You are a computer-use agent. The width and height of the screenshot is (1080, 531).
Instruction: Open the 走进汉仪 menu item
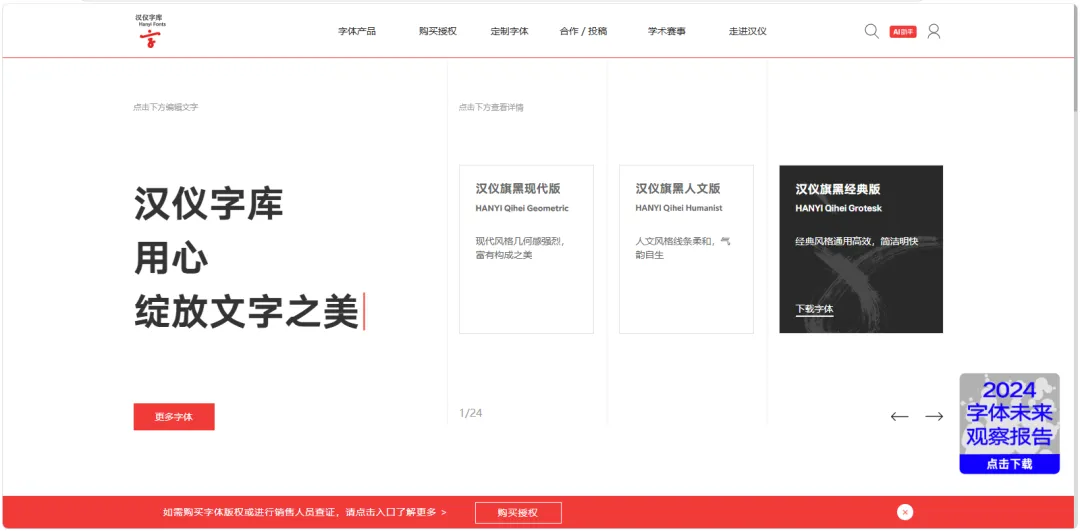coord(748,31)
